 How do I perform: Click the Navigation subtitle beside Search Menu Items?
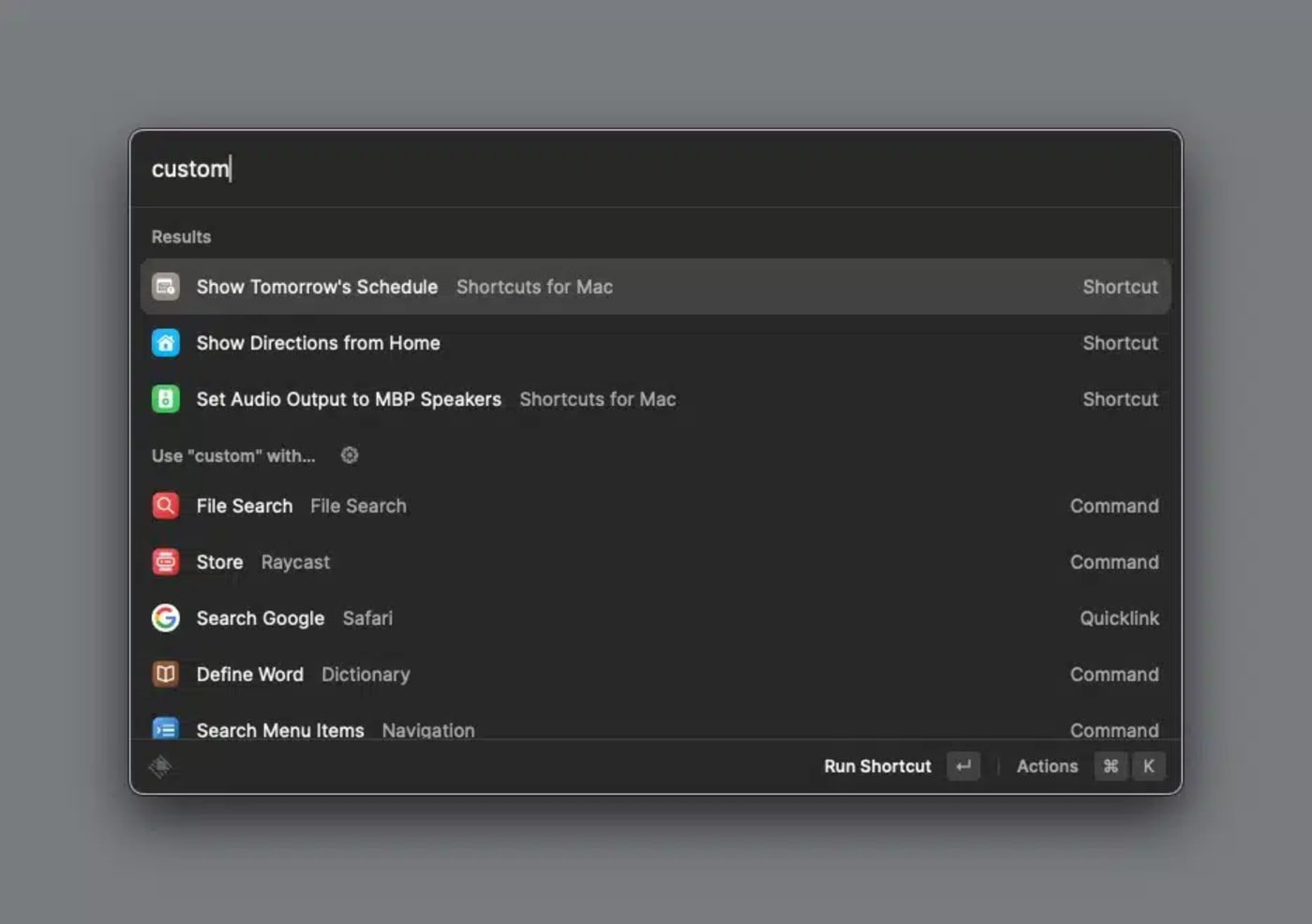point(428,730)
